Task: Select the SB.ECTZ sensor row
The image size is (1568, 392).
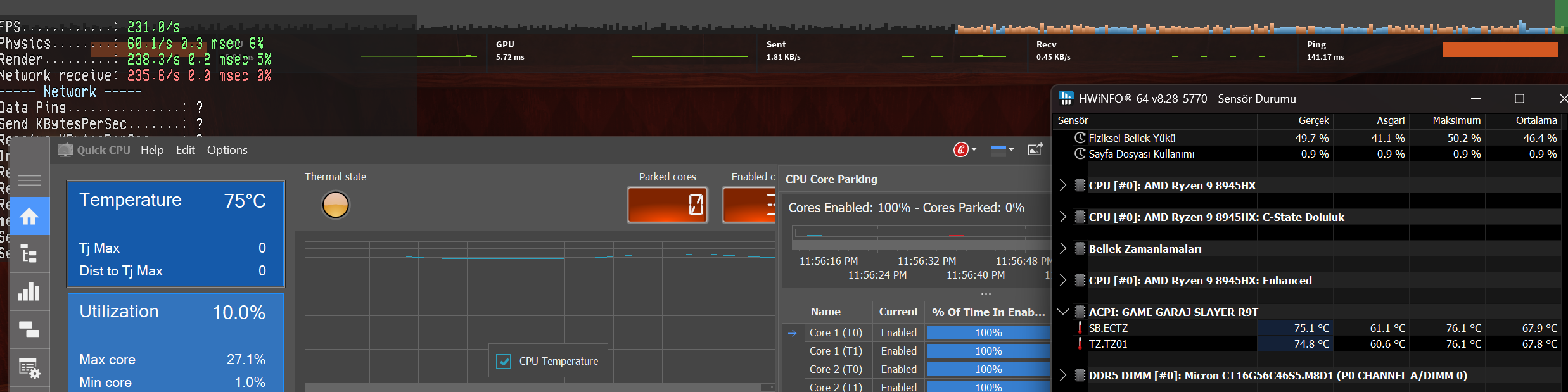Action: (x=1308, y=327)
